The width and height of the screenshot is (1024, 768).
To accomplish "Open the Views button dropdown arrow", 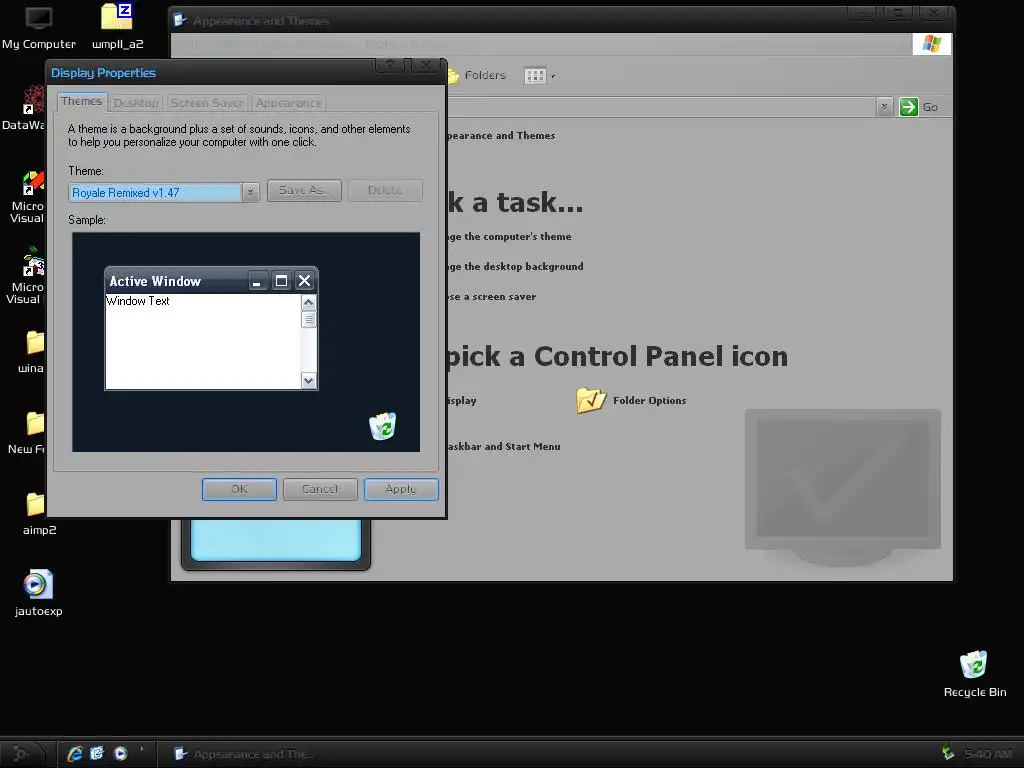I will pyautogui.click(x=553, y=76).
